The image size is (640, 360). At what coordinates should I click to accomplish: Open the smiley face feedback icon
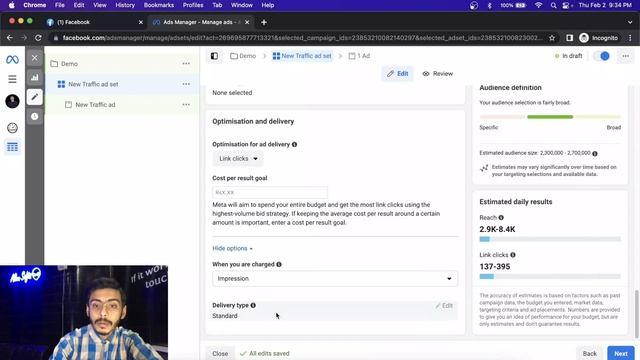(x=12, y=128)
